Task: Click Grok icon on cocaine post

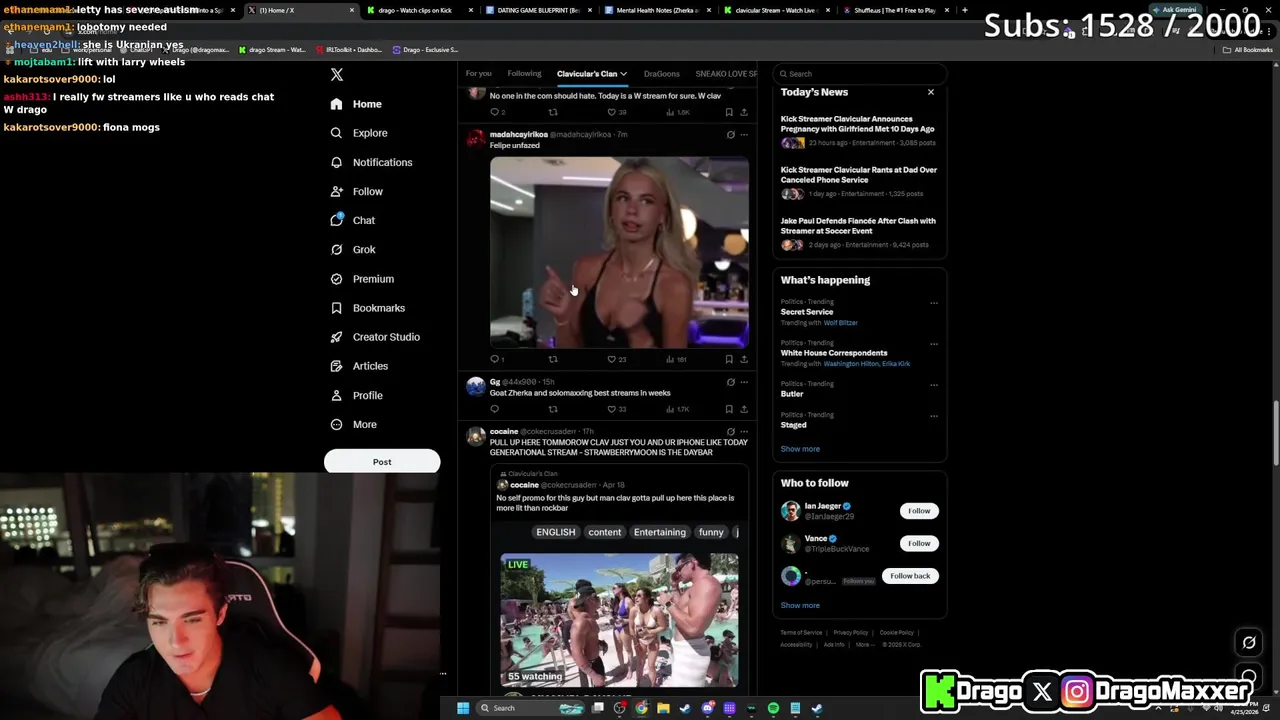Action: click(730, 432)
